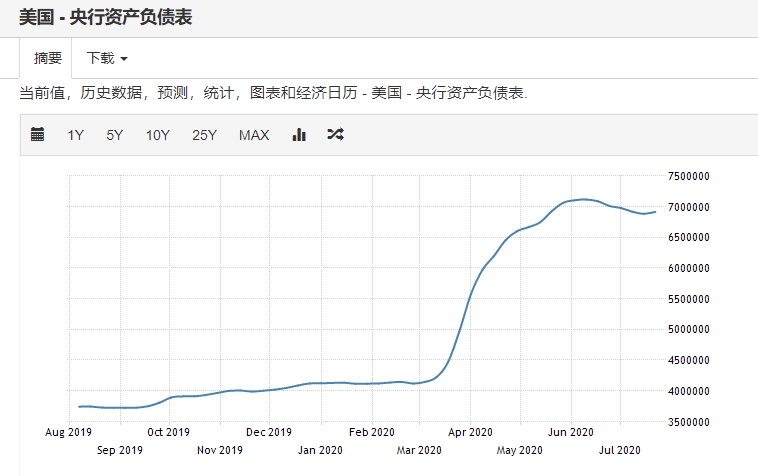The image size is (758, 476).
Task: Click the line's right end after Jul 2020
Action: [655, 211]
